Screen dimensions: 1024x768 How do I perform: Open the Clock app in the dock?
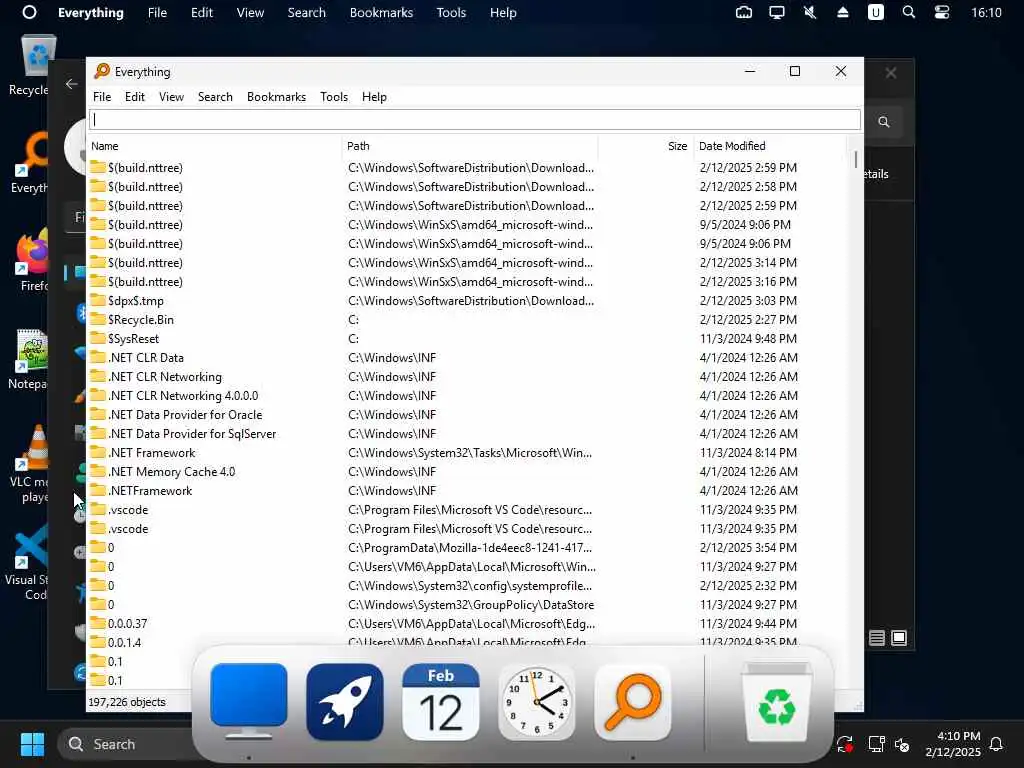coord(536,702)
